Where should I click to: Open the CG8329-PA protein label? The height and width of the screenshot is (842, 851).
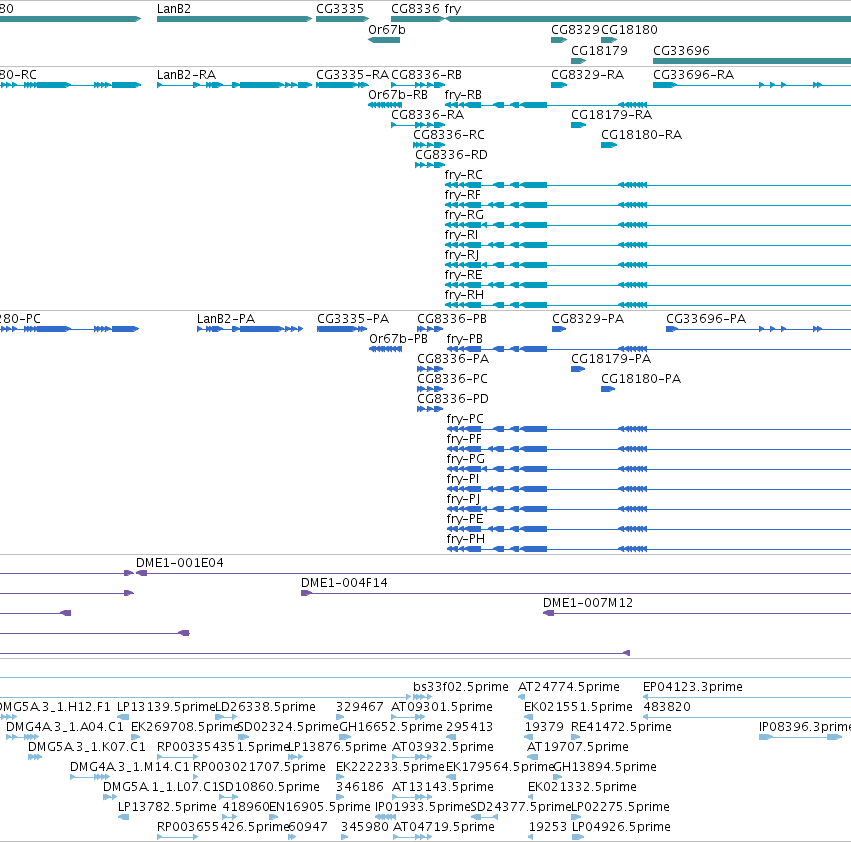point(588,319)
